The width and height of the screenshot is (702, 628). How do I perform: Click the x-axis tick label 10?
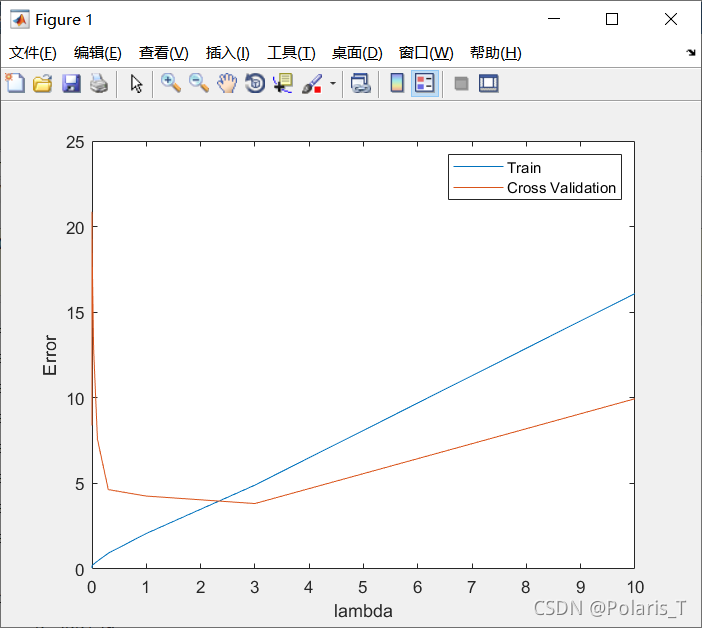tap(635, 587)
